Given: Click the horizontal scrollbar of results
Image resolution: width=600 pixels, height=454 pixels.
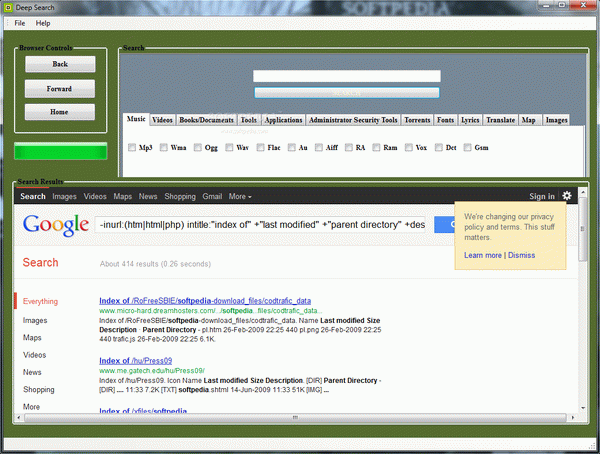Looking at the screenshot, I should click(295, 418).
